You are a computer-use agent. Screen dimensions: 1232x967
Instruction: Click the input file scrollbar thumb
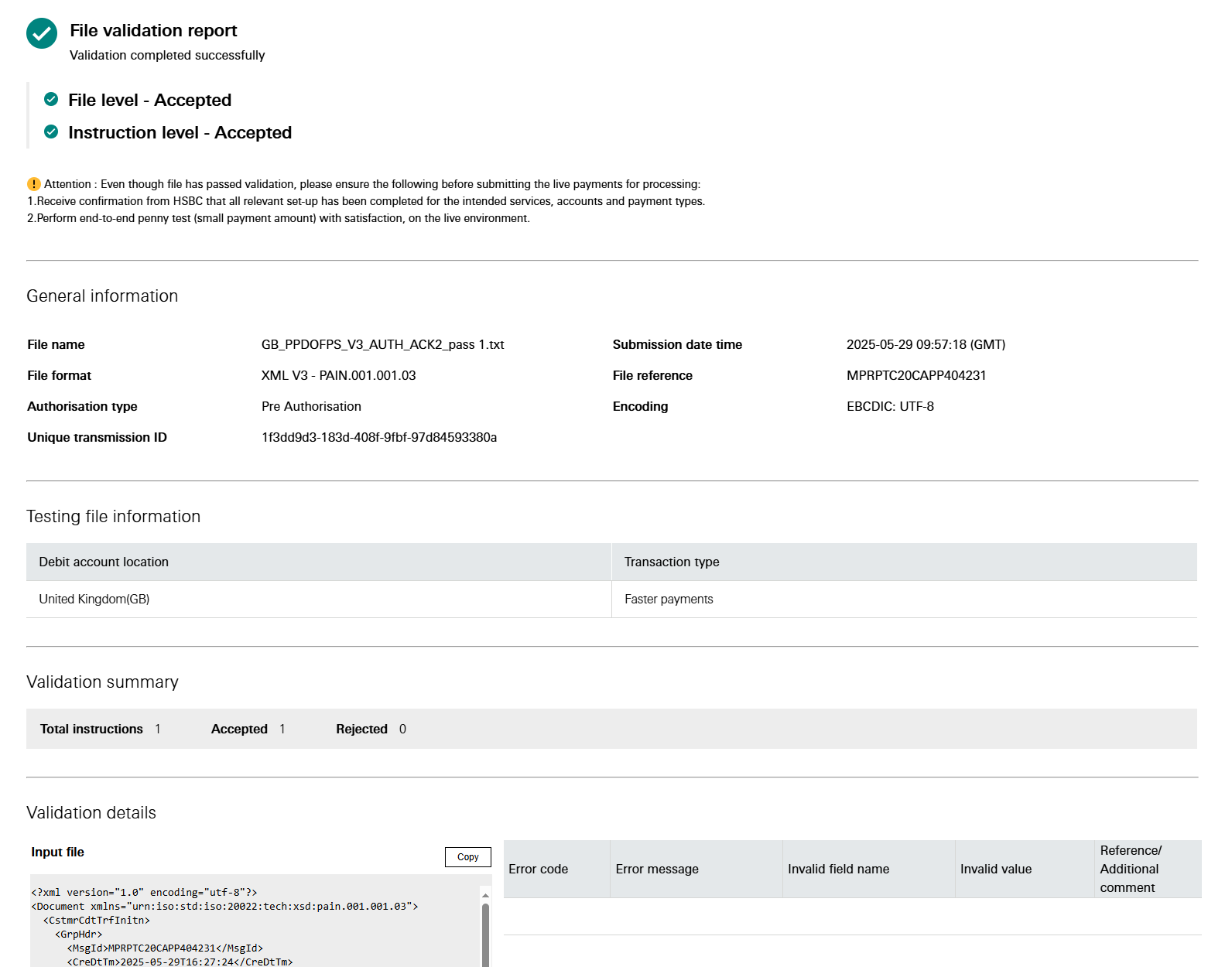point(485,935)
